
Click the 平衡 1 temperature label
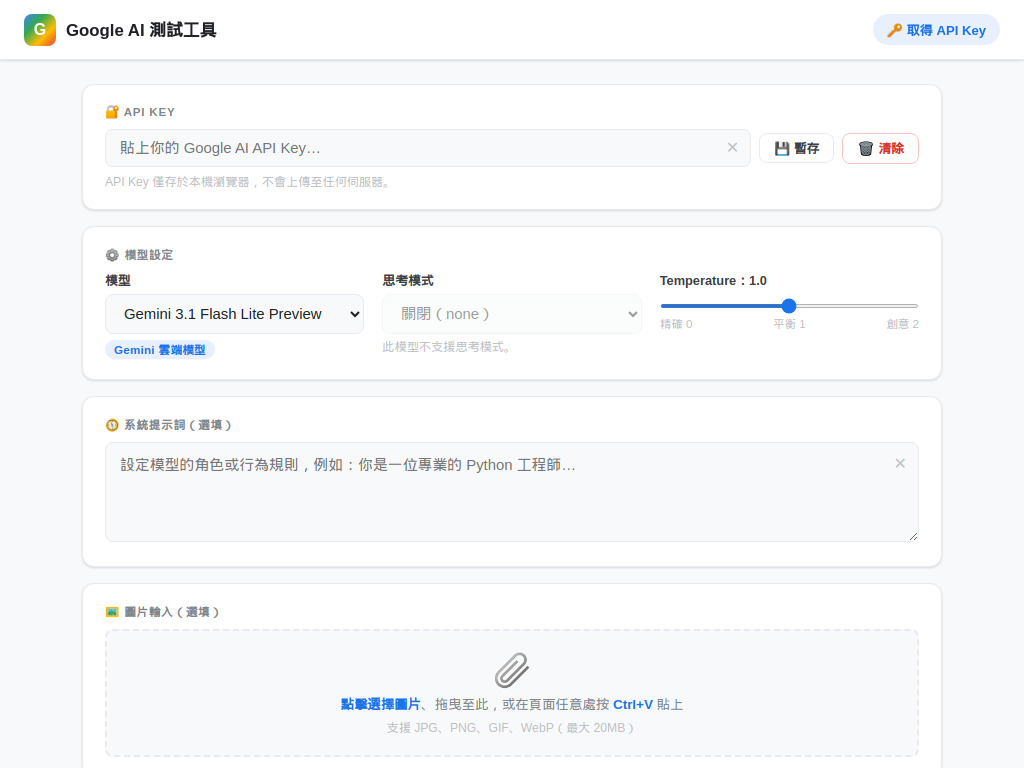[789, 324]
